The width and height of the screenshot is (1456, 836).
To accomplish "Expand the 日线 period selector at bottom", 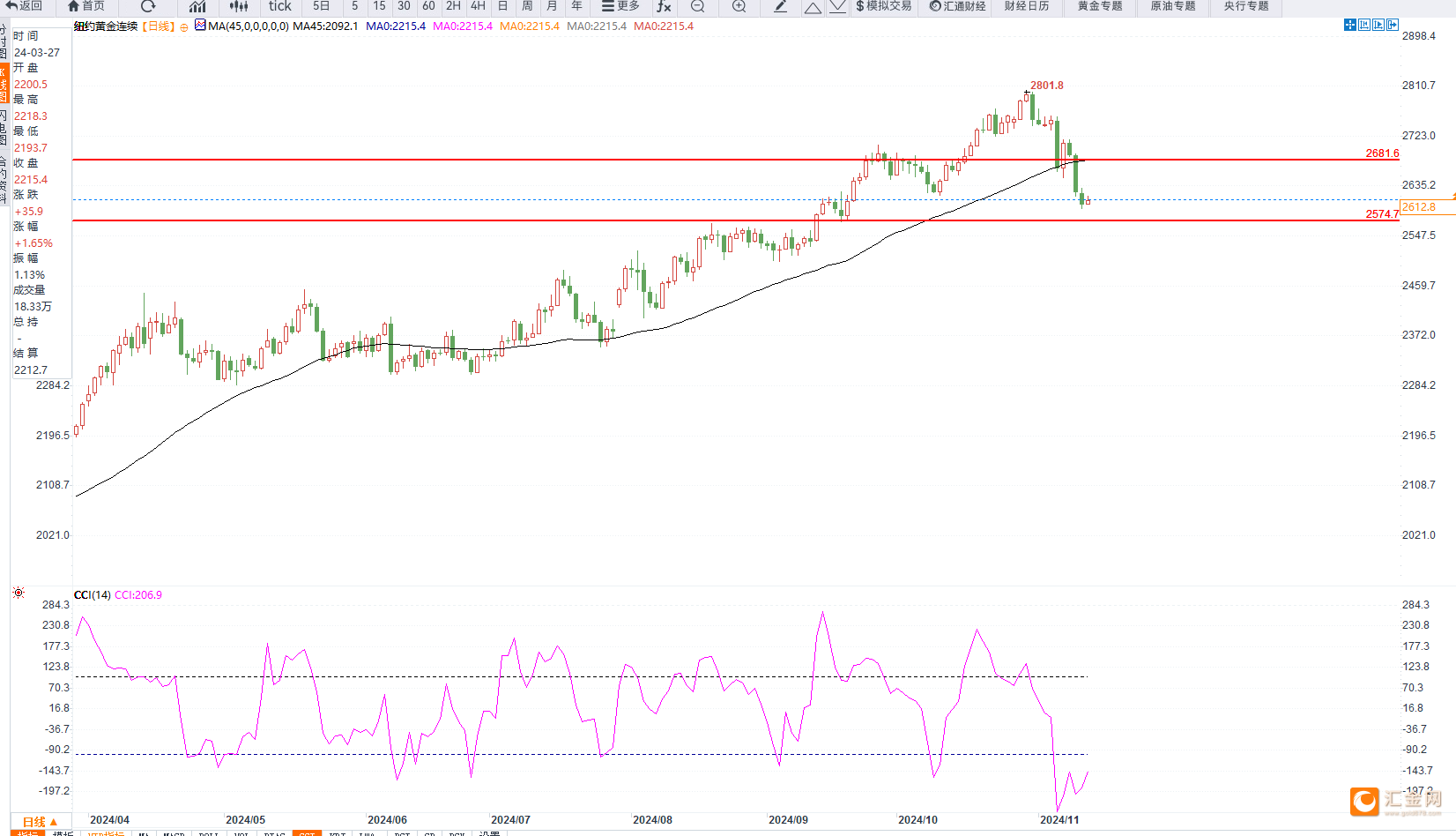I will 40,821.
